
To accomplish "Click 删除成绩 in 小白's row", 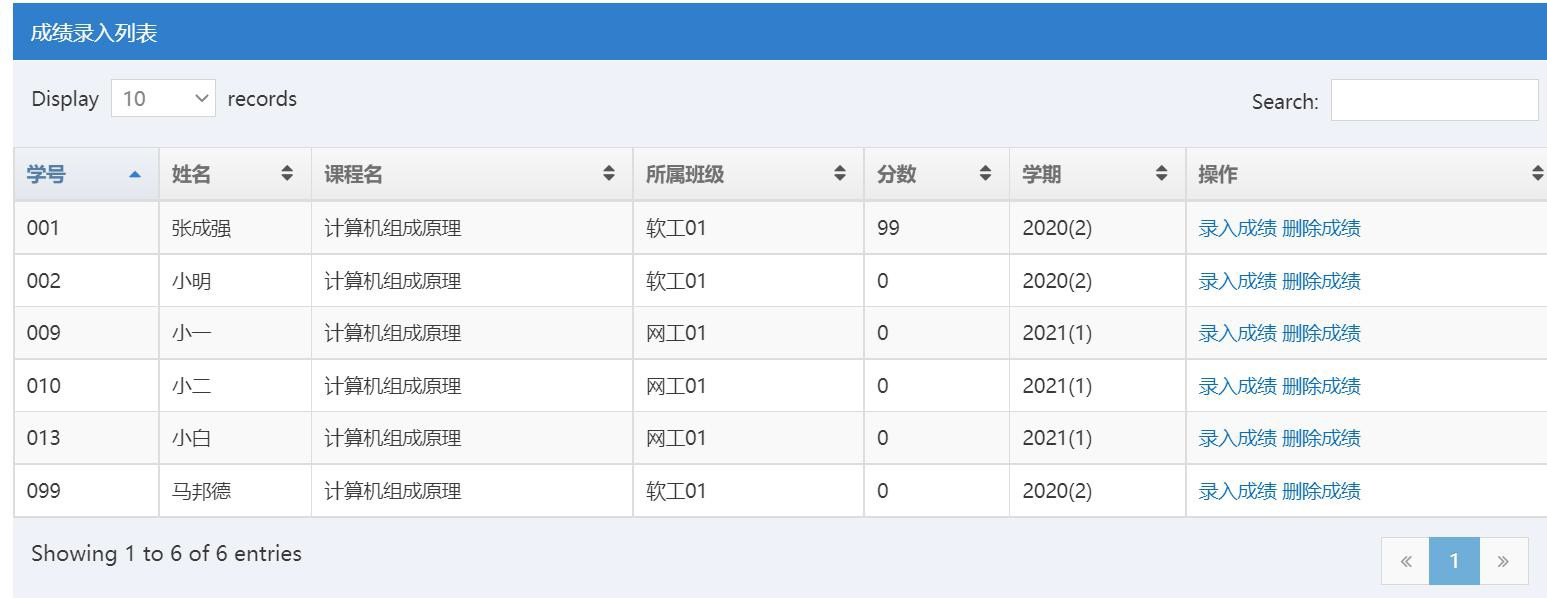I will 1321,438.
